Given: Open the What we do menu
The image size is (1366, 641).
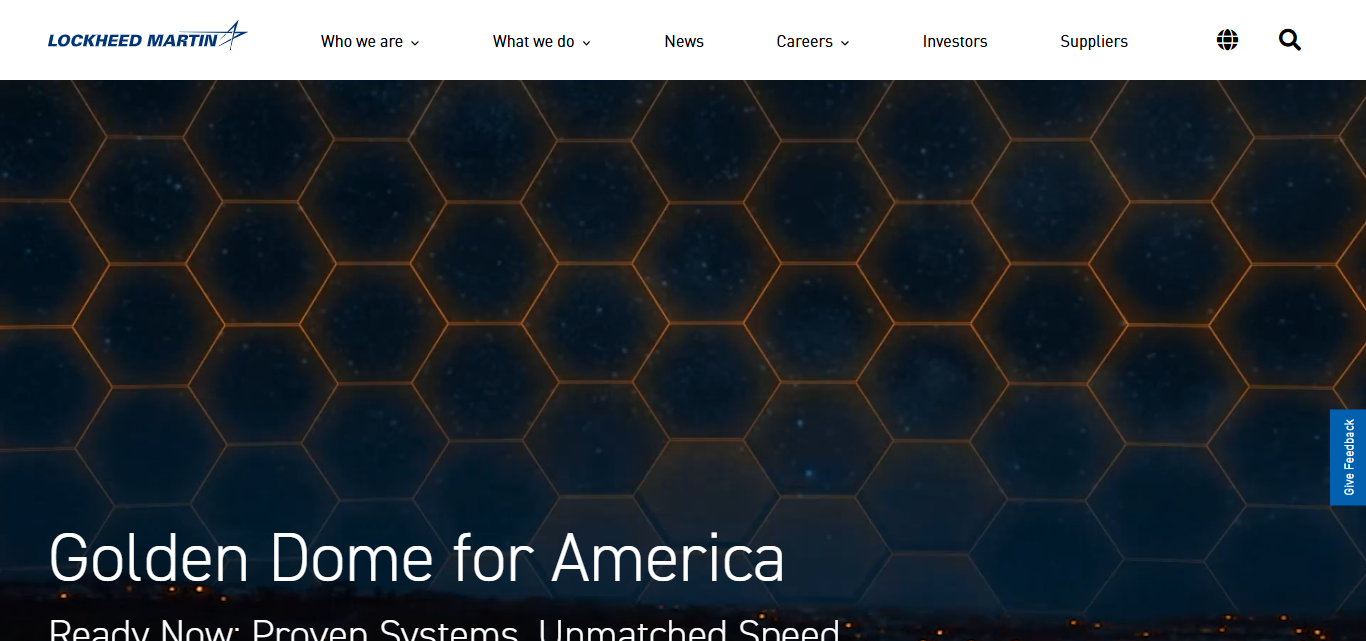Looking at the screenshot, I should pos(534,41).
